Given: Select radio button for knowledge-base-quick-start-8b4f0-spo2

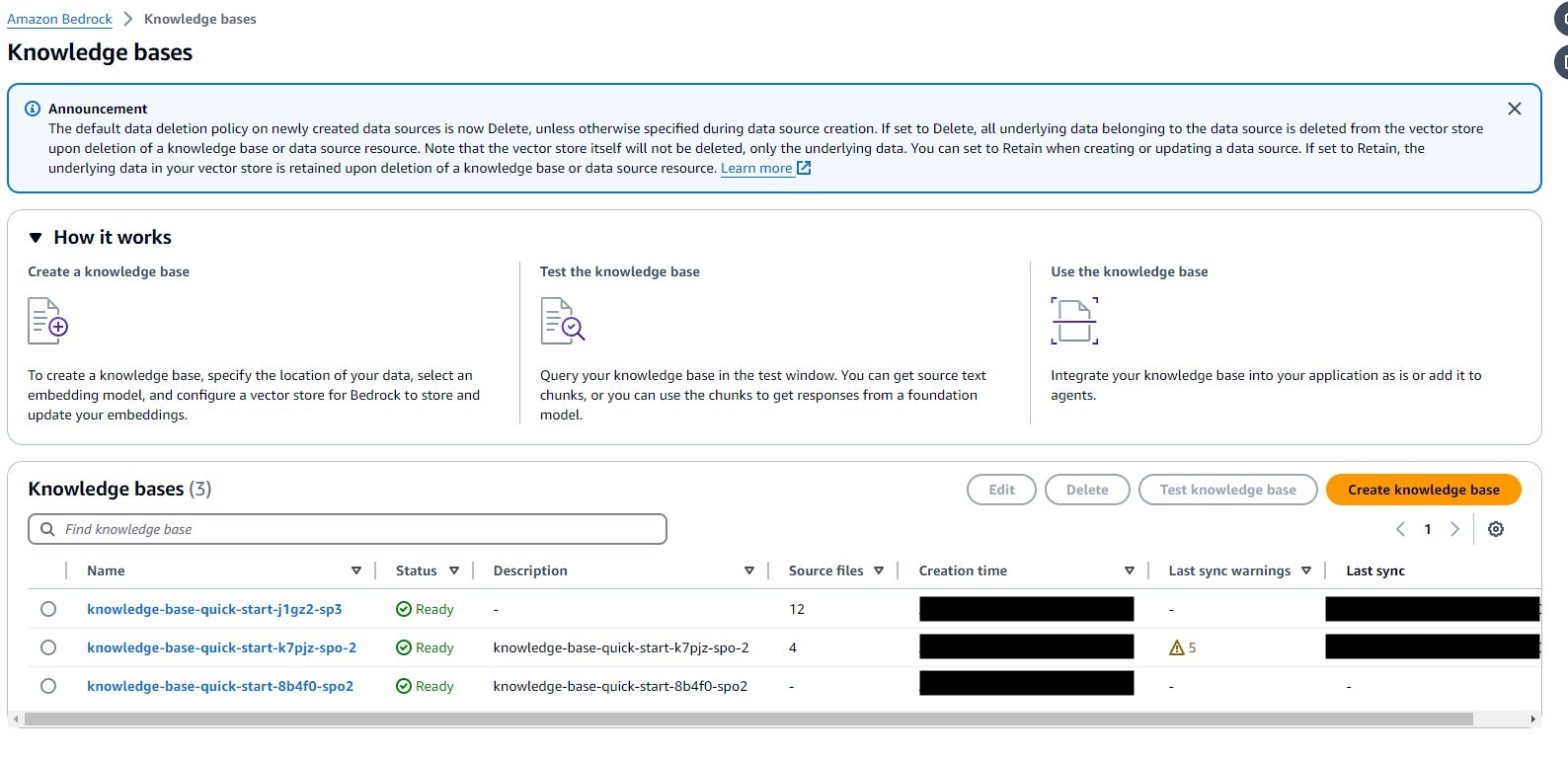Looking at the screenshot, I should 48,686.
